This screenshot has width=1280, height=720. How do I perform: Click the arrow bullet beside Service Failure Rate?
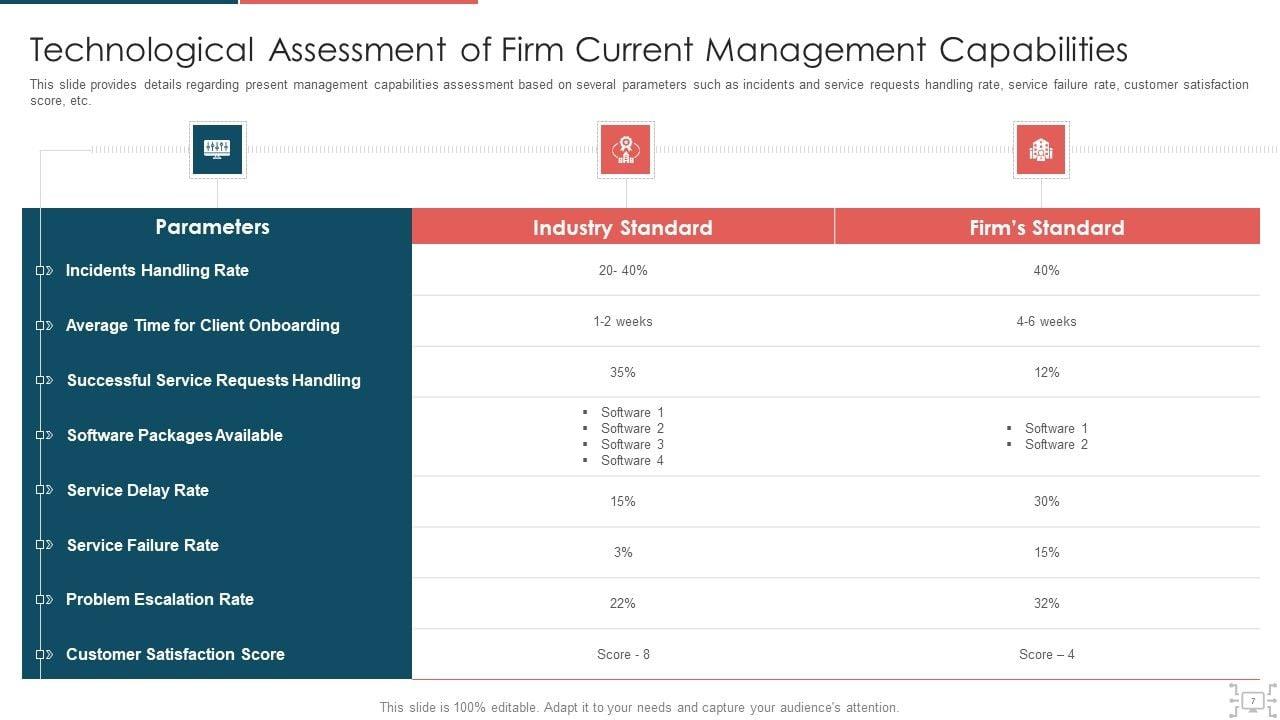tap(45, 545)
